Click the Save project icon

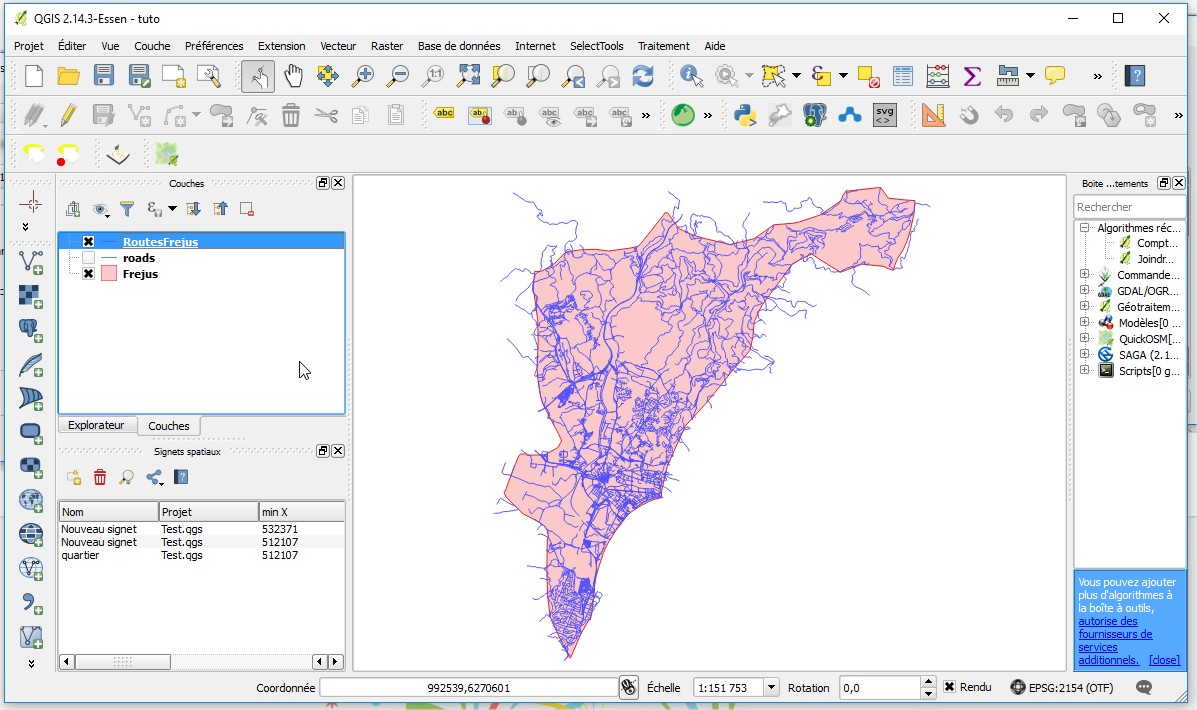tap(103, 76)
